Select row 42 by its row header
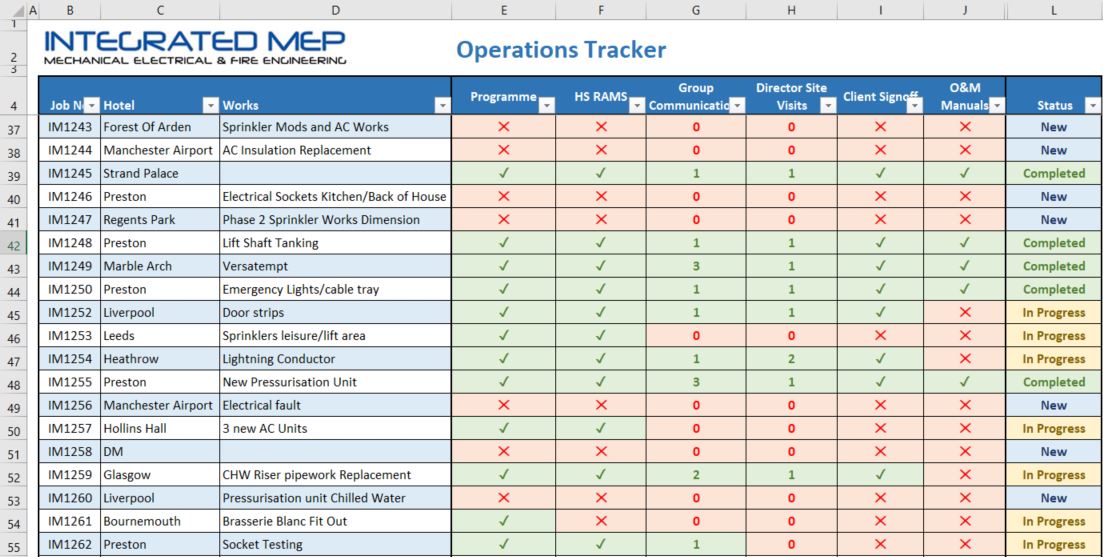 [x=13, y=243]
